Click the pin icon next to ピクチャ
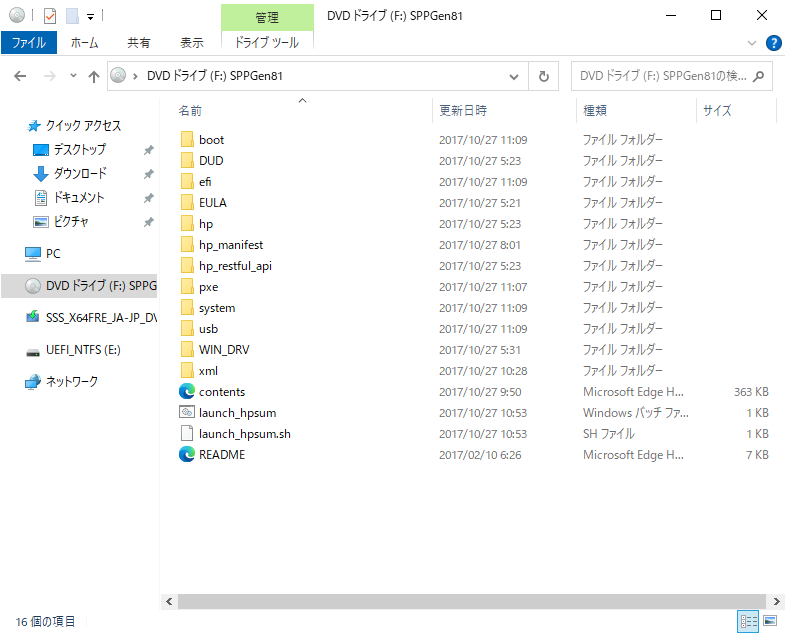The width and height of the screenshot is (786, 634). click(x=148, y=222)
